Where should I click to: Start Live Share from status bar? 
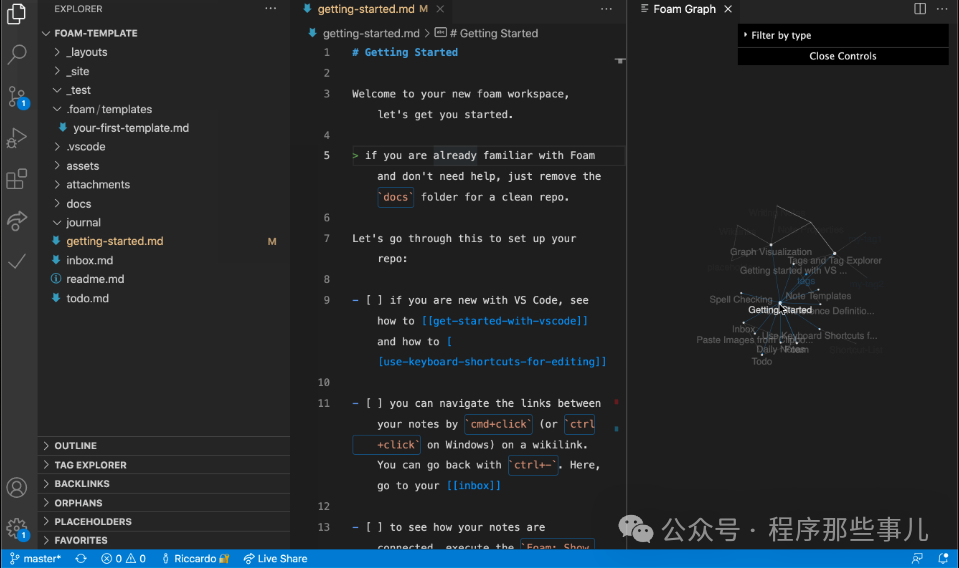[x=275, y=558]
